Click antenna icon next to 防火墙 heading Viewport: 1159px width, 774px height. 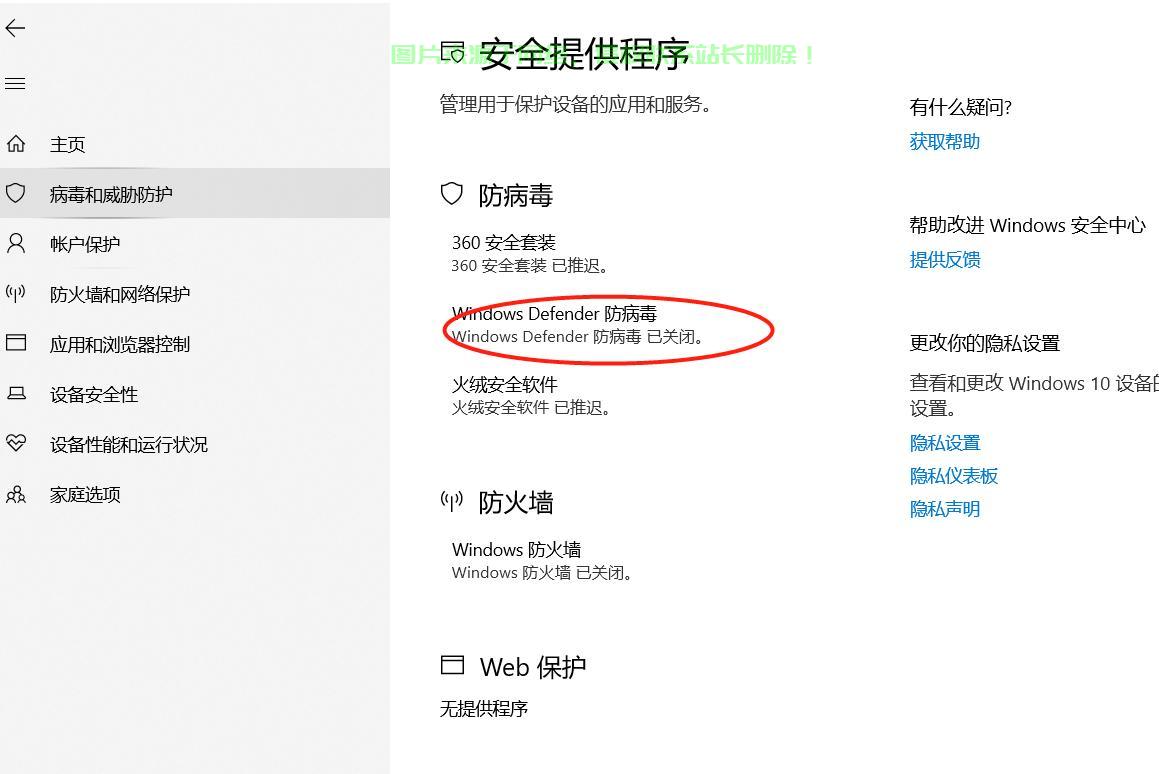[x=452, y=502]
